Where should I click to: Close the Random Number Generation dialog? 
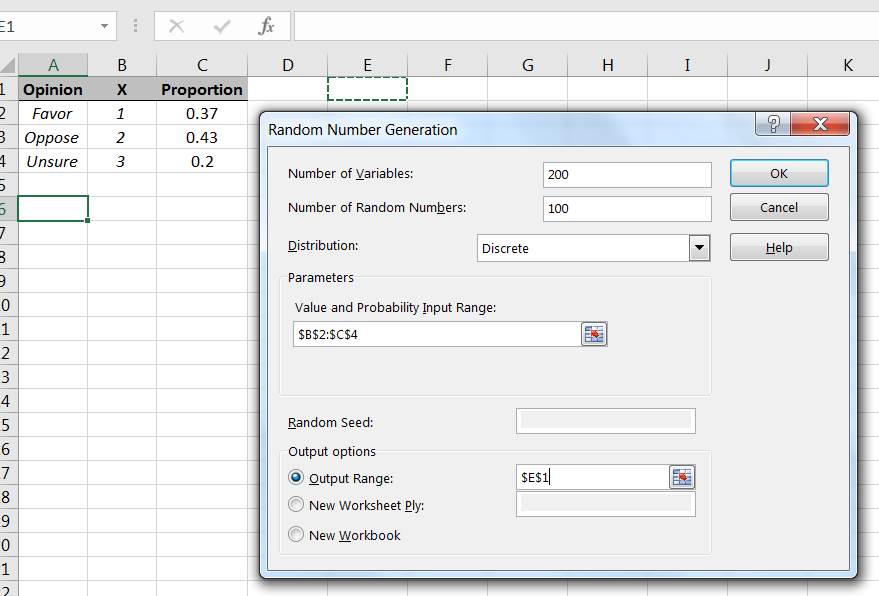click(x=820, y=124)
